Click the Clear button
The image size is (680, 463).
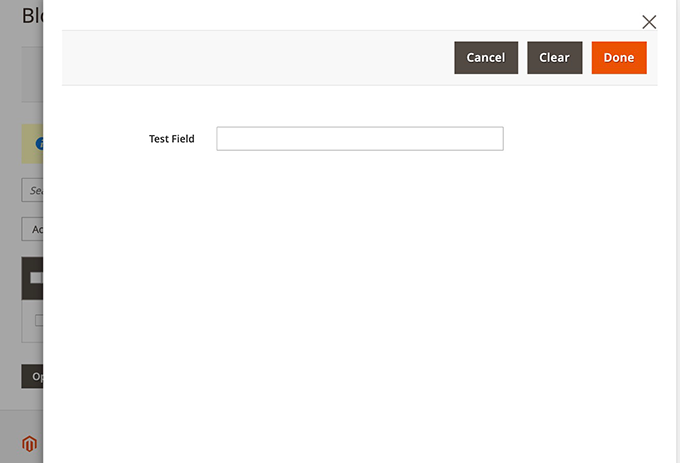(554, 58)
